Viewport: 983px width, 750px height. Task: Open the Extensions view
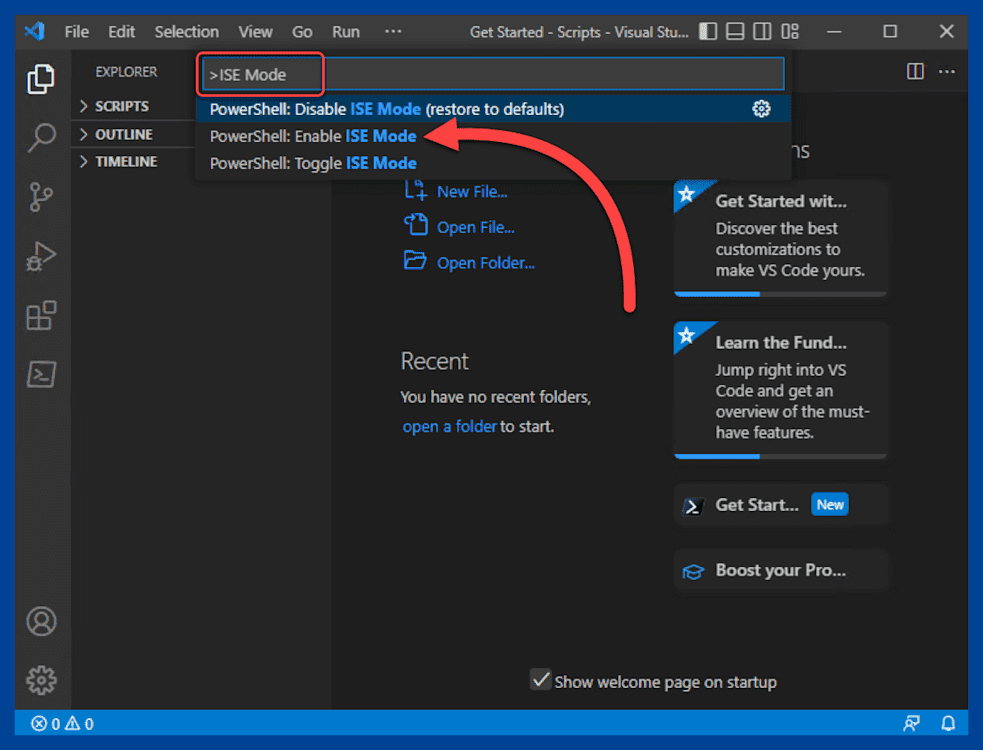click(x=41, y=315)
